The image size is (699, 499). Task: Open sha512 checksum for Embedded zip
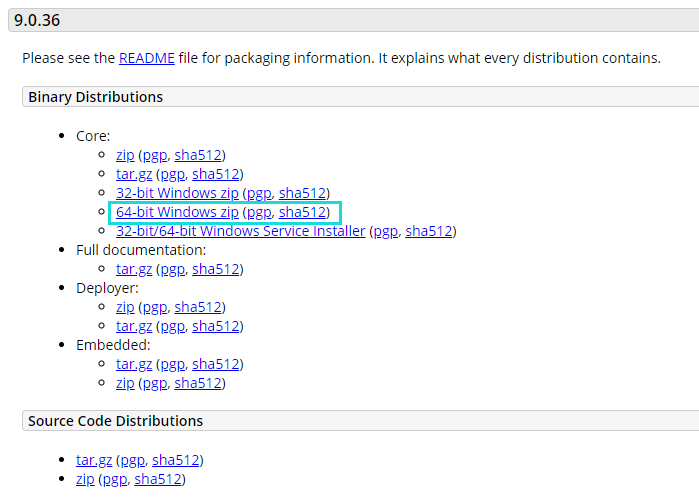click(x=198, y=384)
